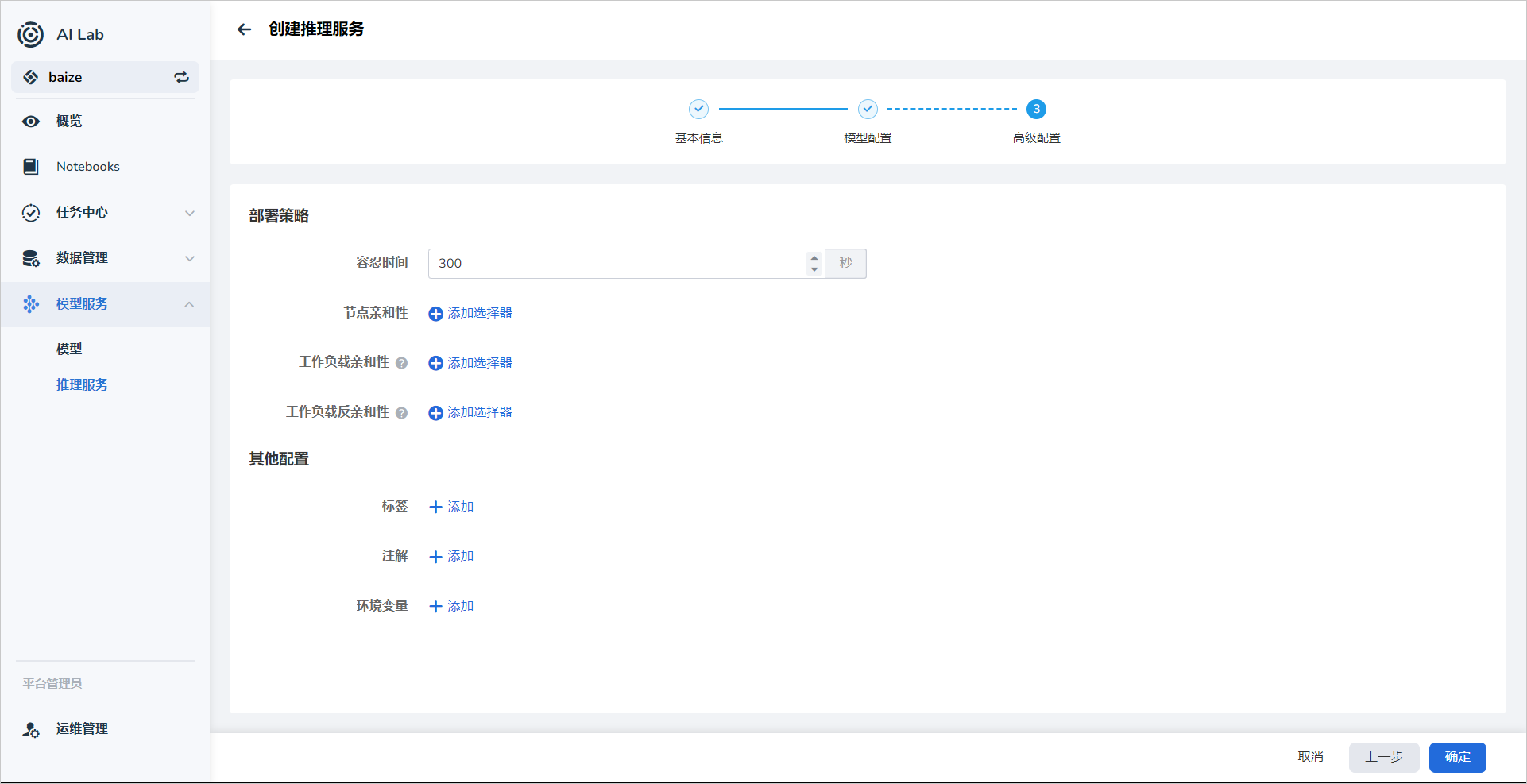The width and height of the screenshot is (1527, 784).
Task: Click the 部署策略 section heading
Action: [x=279, y=216]
